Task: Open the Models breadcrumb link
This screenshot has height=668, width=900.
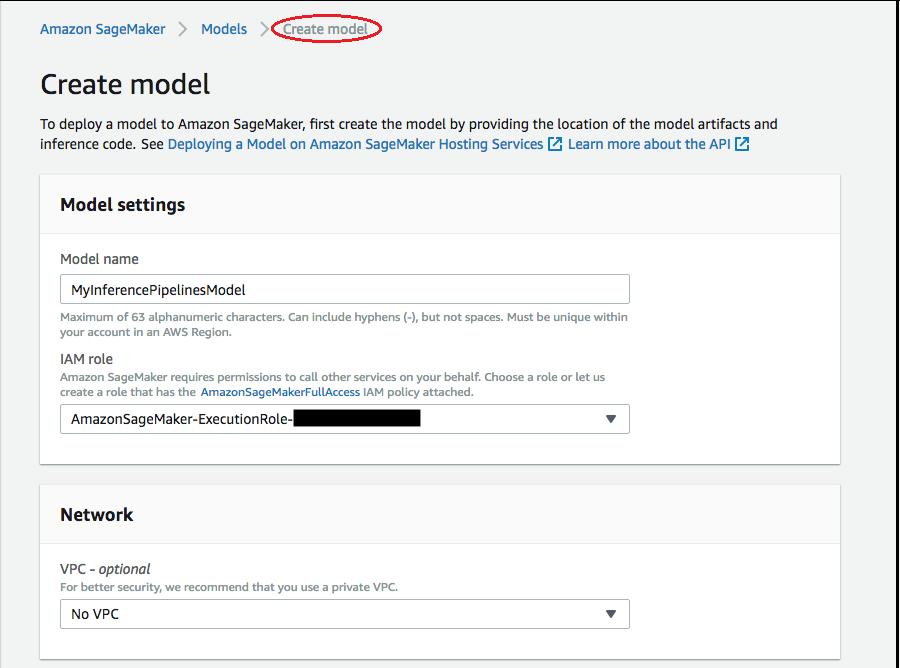Action: pos(223,29)
